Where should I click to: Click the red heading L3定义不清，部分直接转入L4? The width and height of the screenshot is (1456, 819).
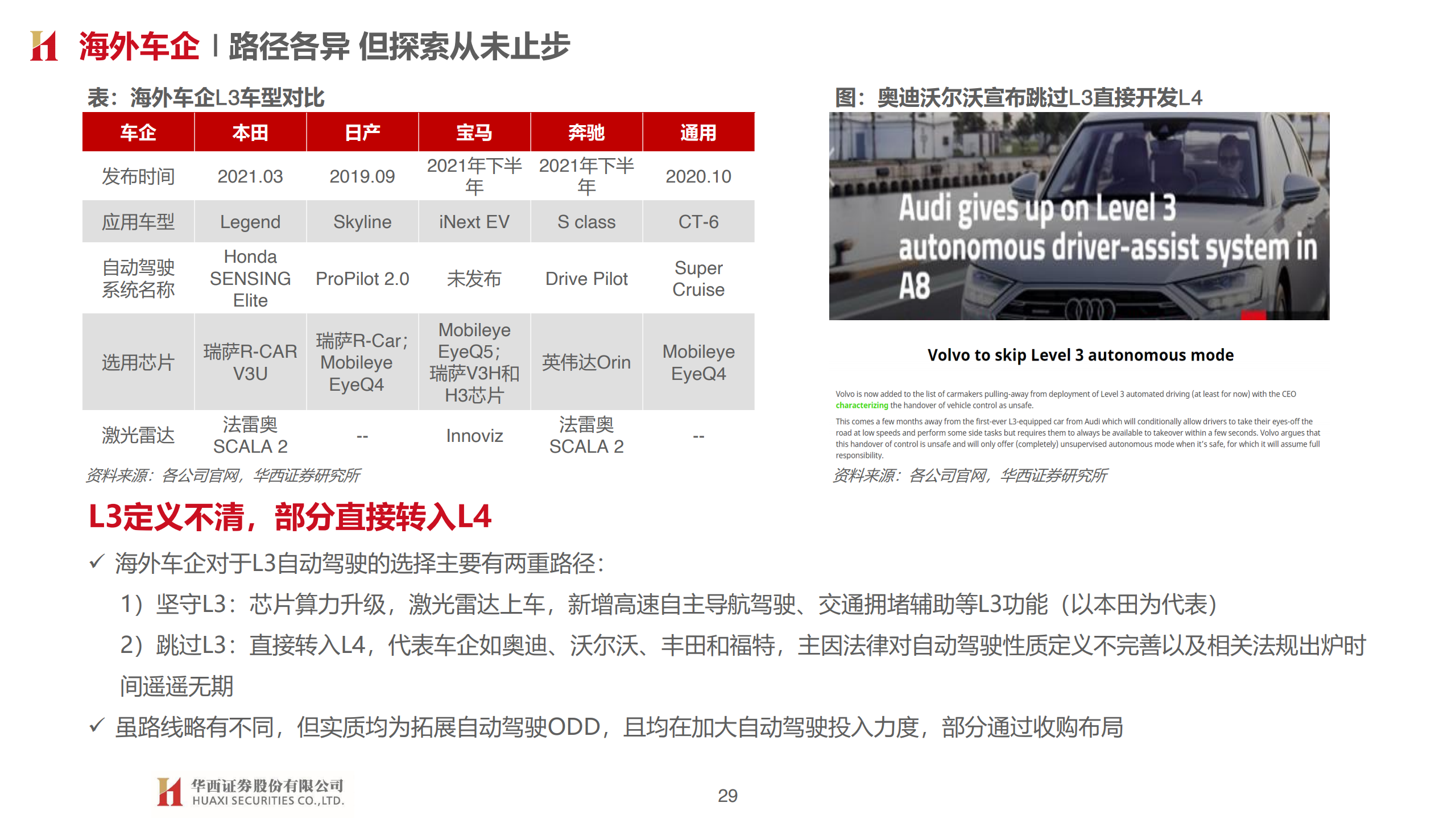(x=290, y=516)
